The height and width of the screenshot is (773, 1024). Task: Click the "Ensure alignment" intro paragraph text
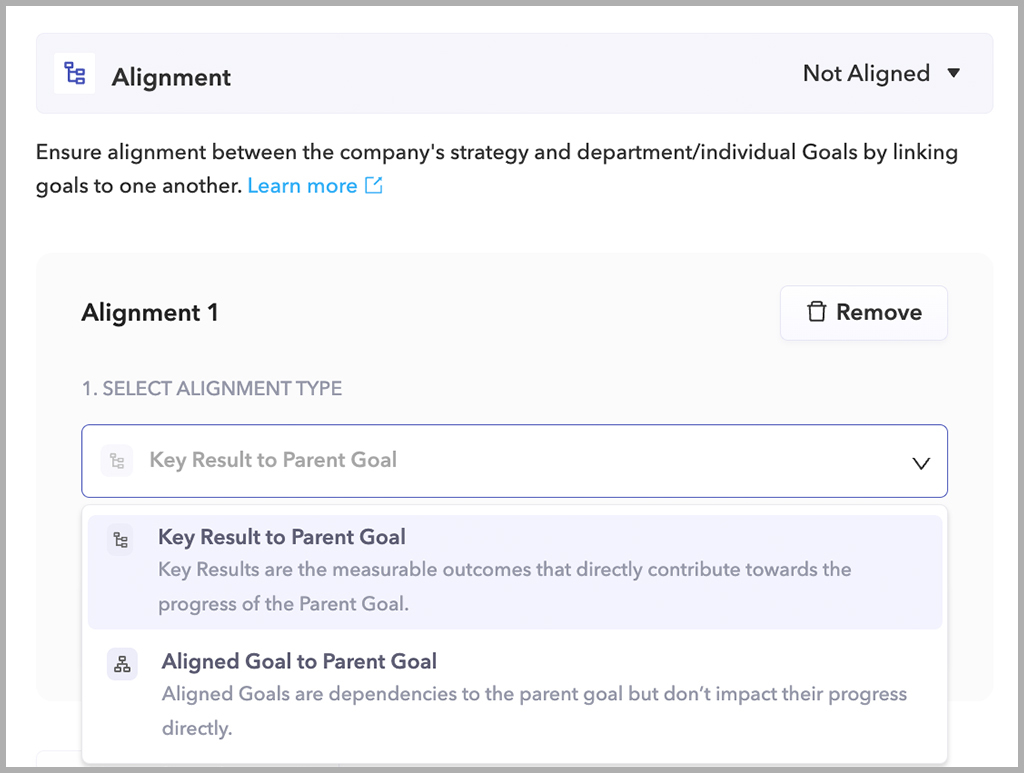coord(496,153)
